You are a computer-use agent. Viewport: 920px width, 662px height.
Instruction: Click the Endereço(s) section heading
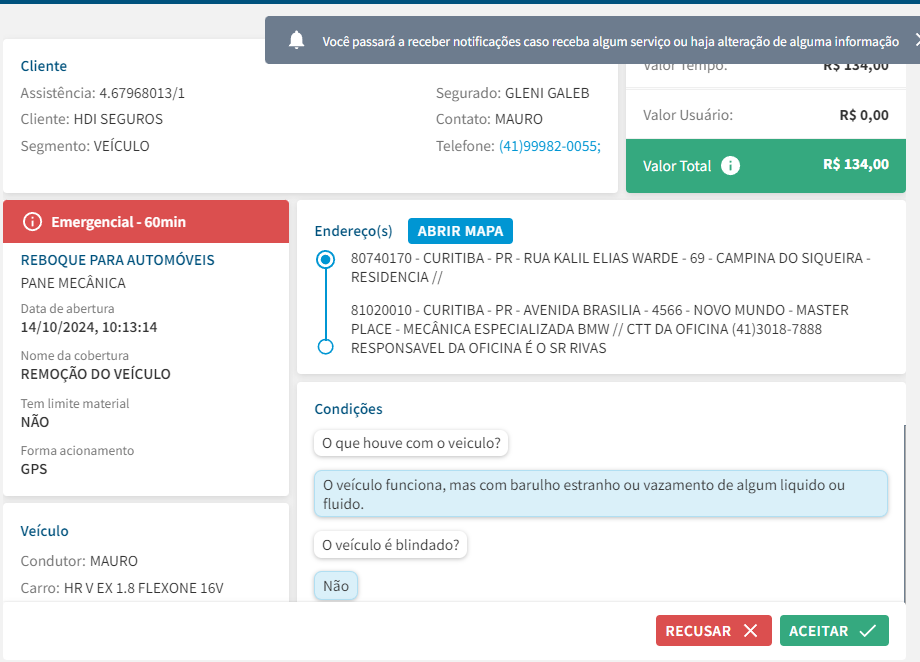(353, 231)
